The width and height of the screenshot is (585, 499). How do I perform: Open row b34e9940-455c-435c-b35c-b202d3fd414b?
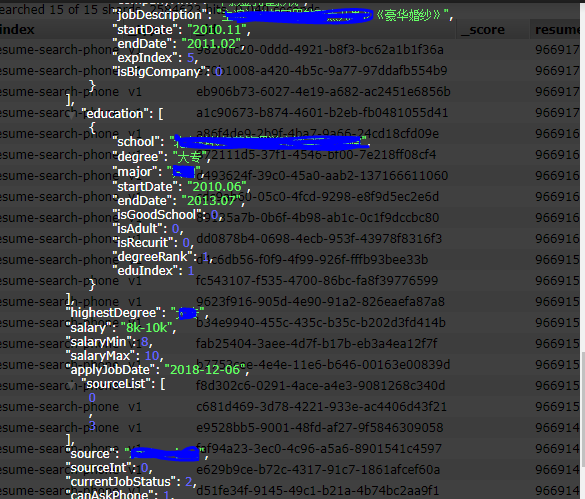[x=321, y=322]
